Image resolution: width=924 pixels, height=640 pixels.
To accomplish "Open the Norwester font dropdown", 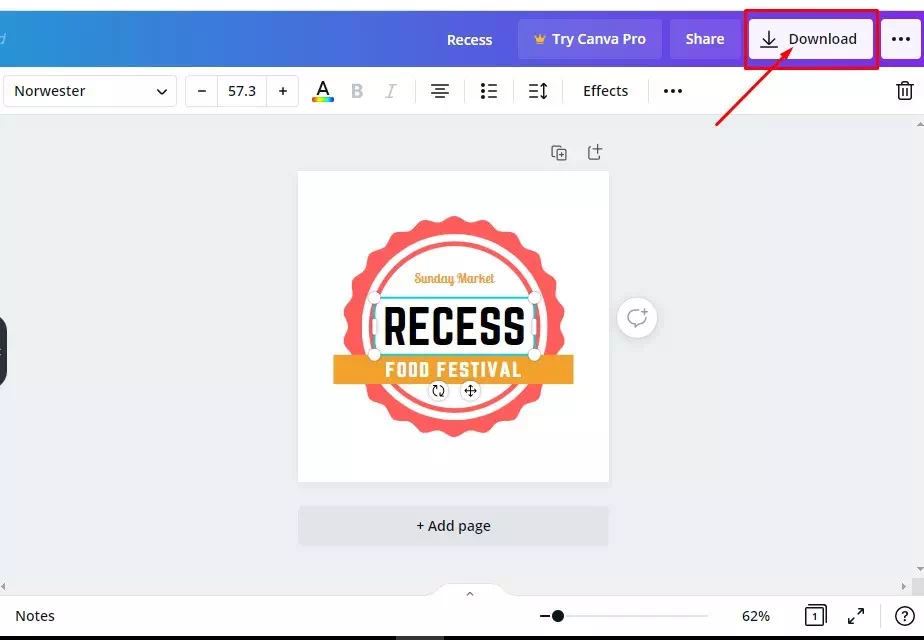I will point(90,91).
